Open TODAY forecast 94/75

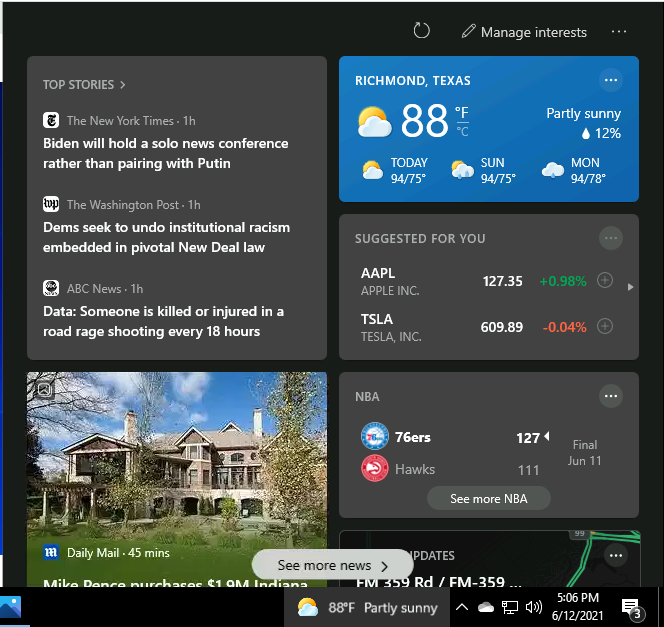[x=396, y=171]
